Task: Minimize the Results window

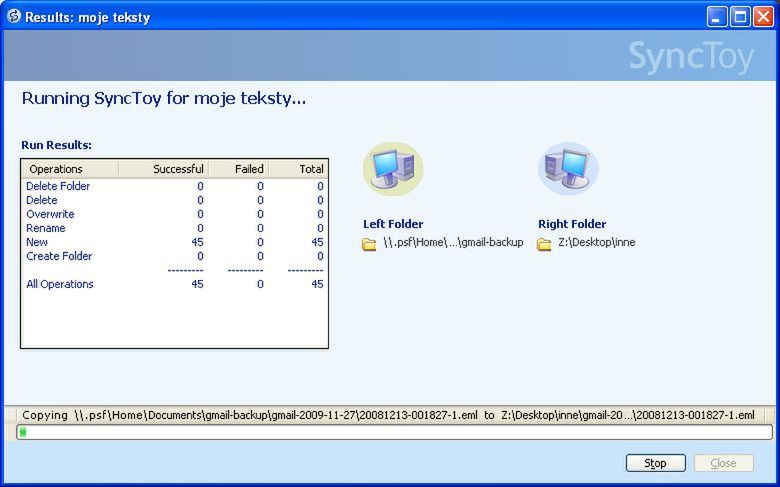Action: tap(717, 17)
